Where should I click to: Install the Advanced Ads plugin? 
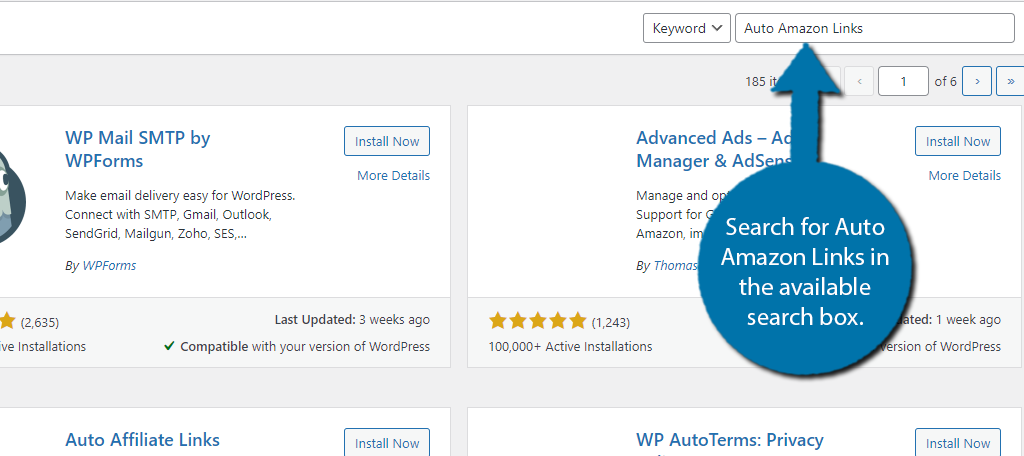pos(957,141)
